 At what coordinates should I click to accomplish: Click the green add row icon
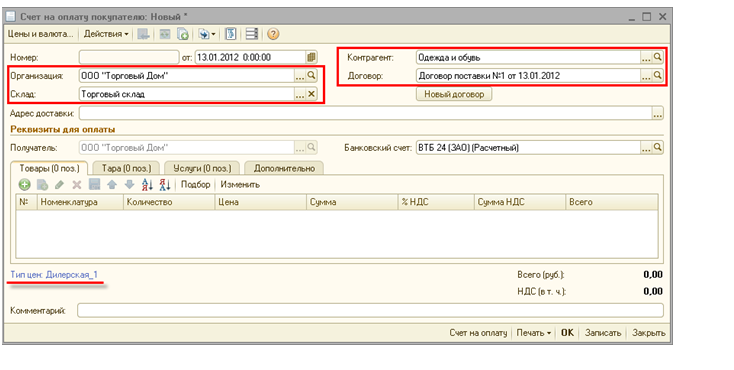(x=24, y=185)
